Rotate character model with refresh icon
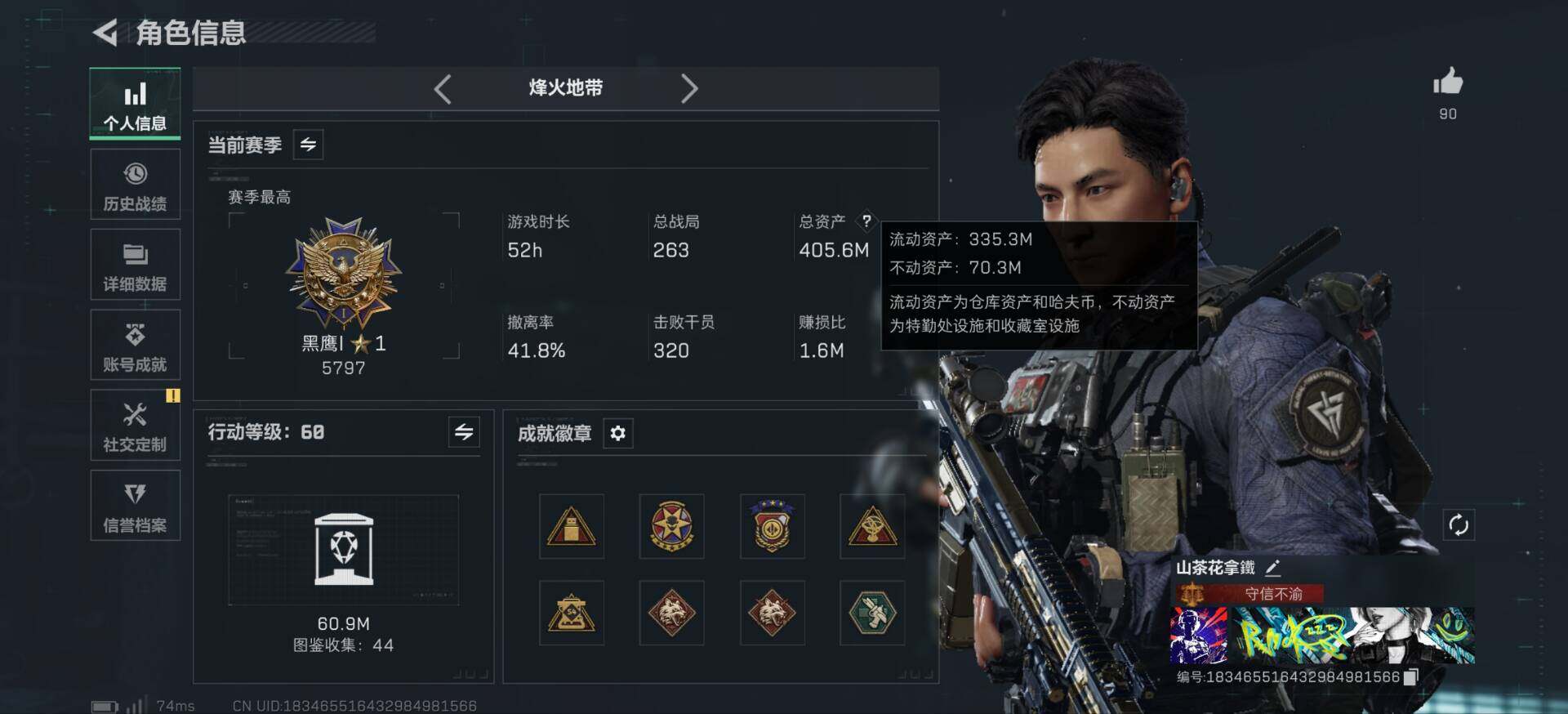 (1459, 524)
